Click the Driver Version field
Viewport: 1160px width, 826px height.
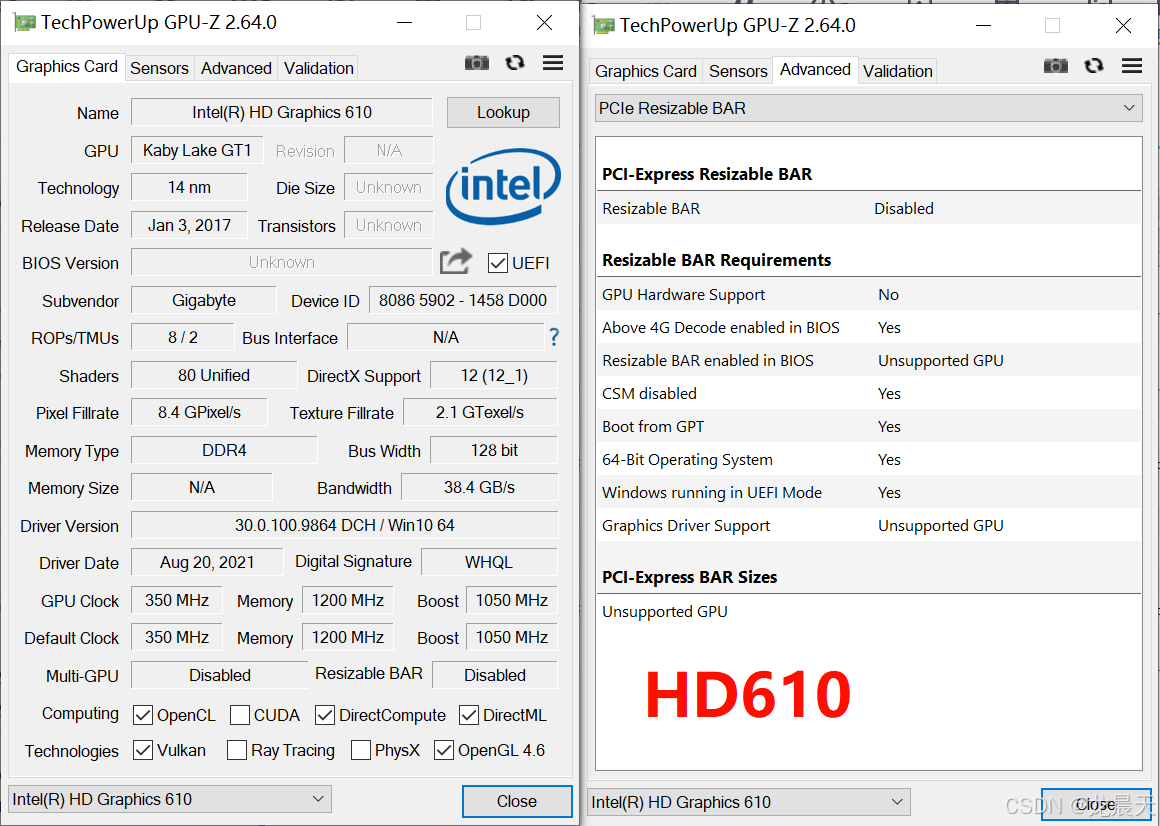tap(345, 525)
